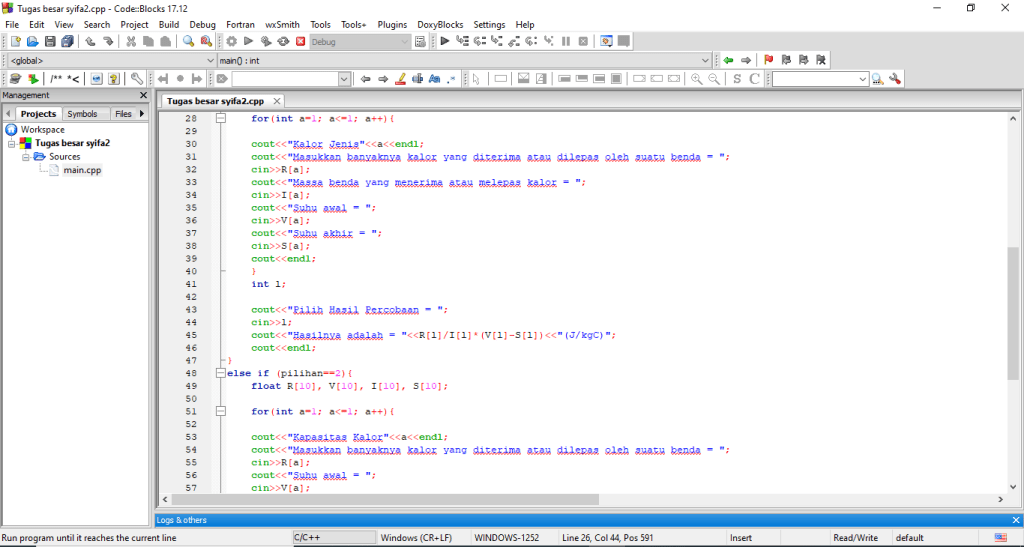Toggle source comment S button

pos(737,78)
